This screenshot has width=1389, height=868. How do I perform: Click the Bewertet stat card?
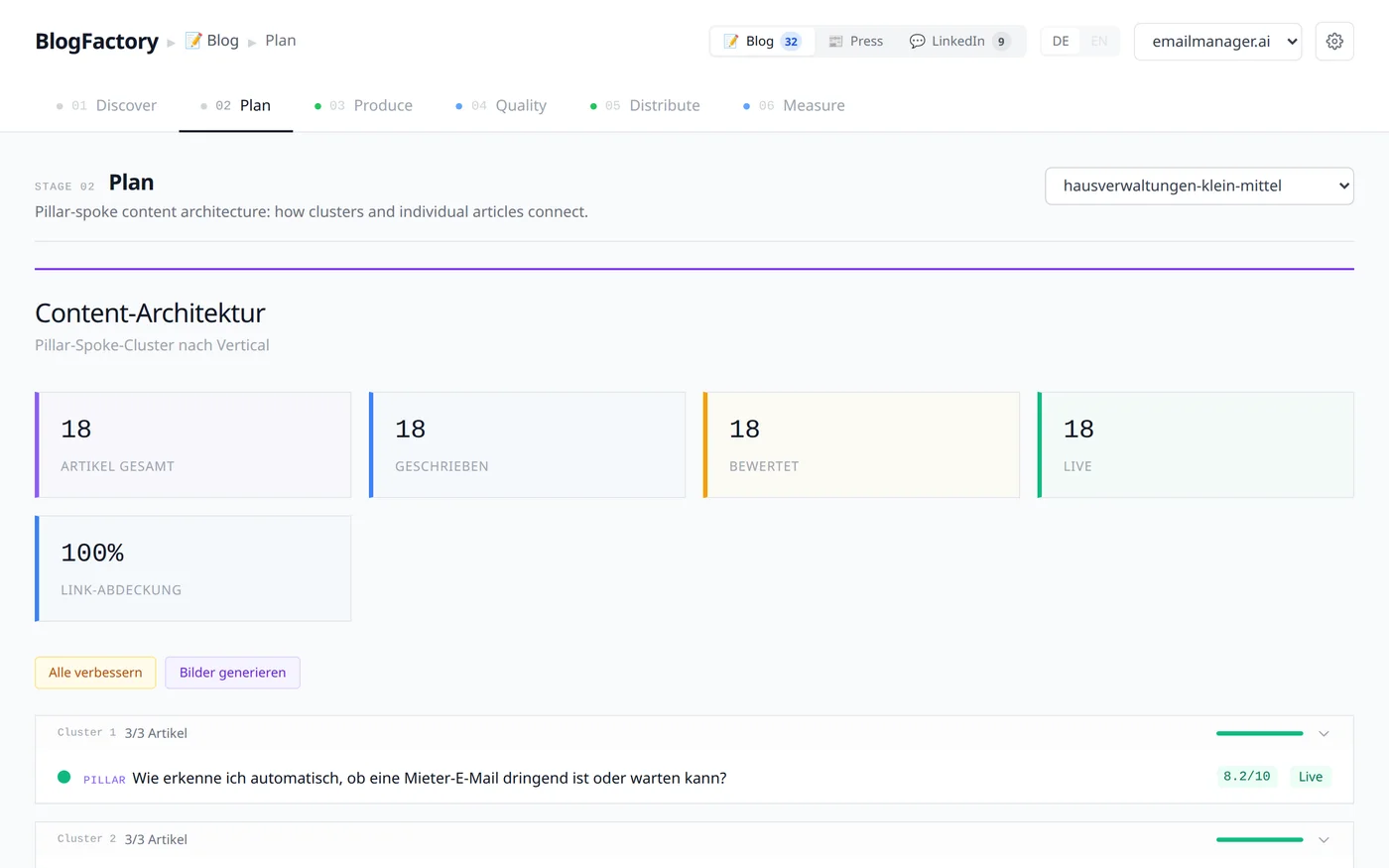[861, 444]
